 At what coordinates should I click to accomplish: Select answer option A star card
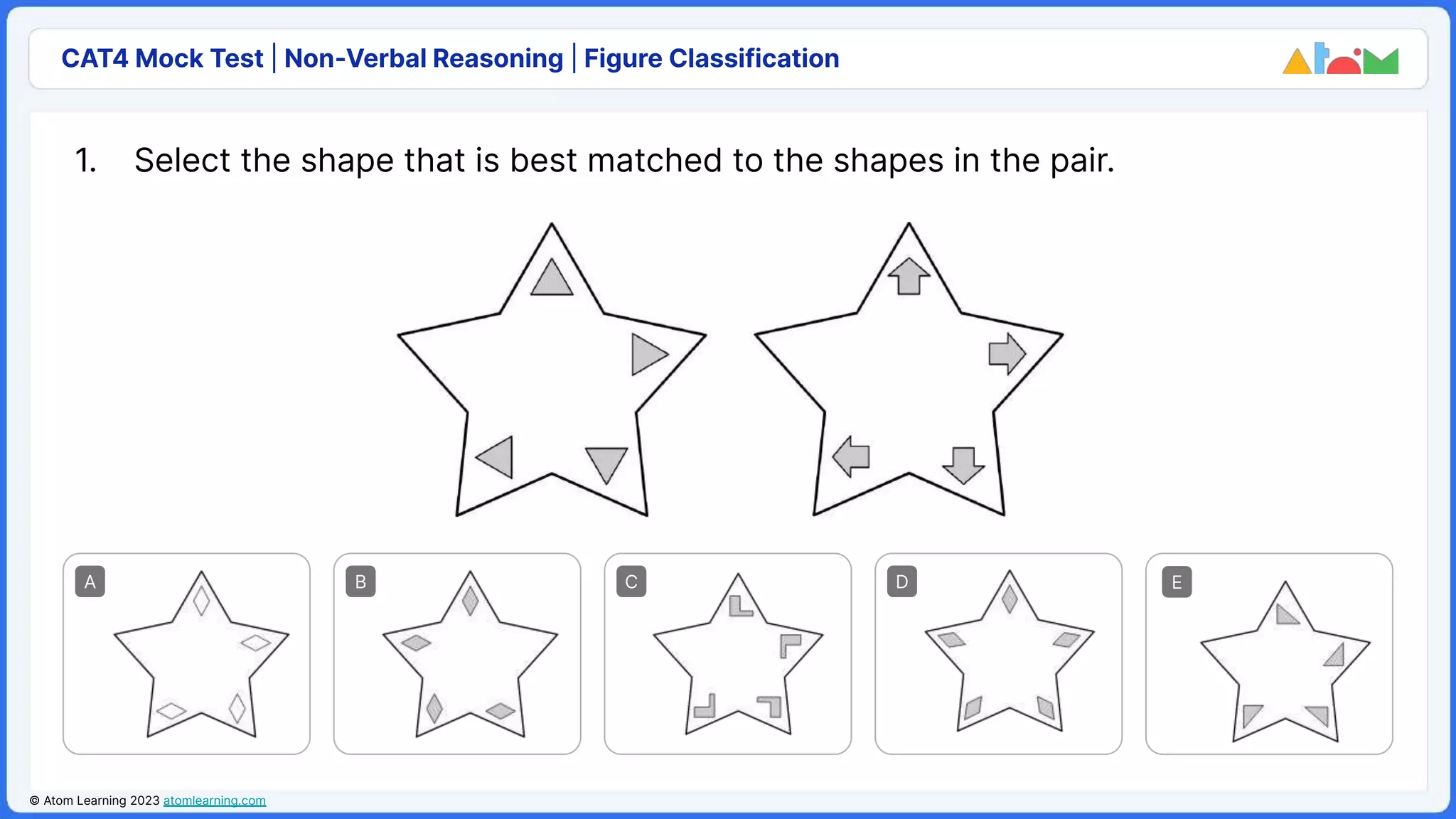186,654
